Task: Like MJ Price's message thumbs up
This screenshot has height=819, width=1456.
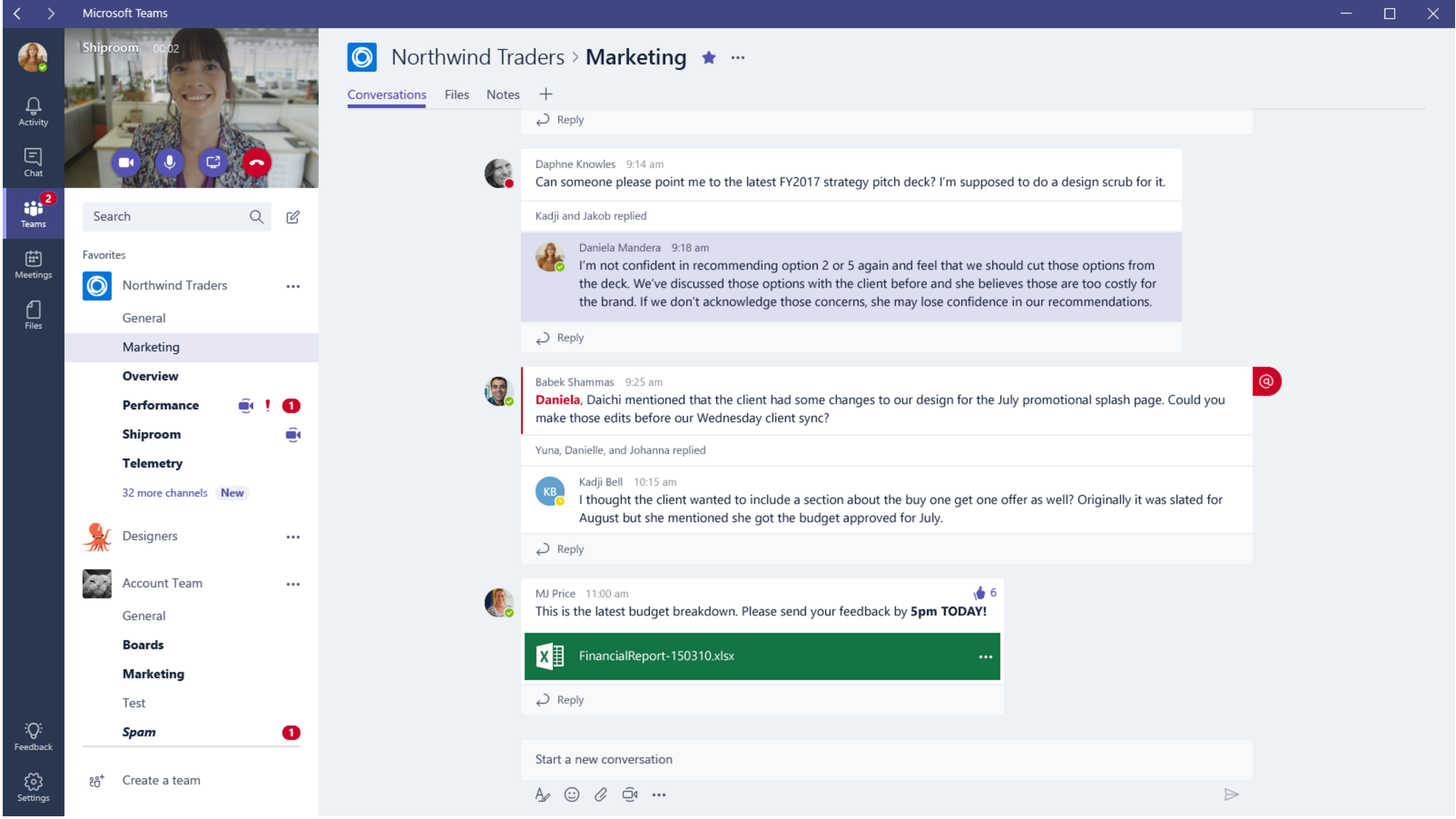Action: [979, 593]
